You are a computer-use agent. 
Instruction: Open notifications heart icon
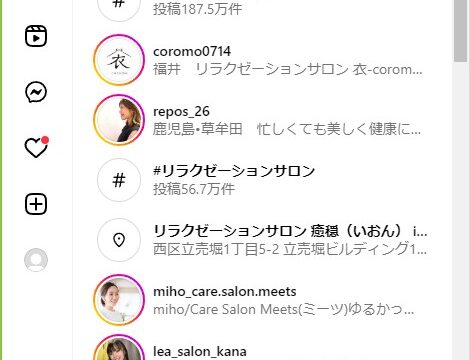coord(36,147)
